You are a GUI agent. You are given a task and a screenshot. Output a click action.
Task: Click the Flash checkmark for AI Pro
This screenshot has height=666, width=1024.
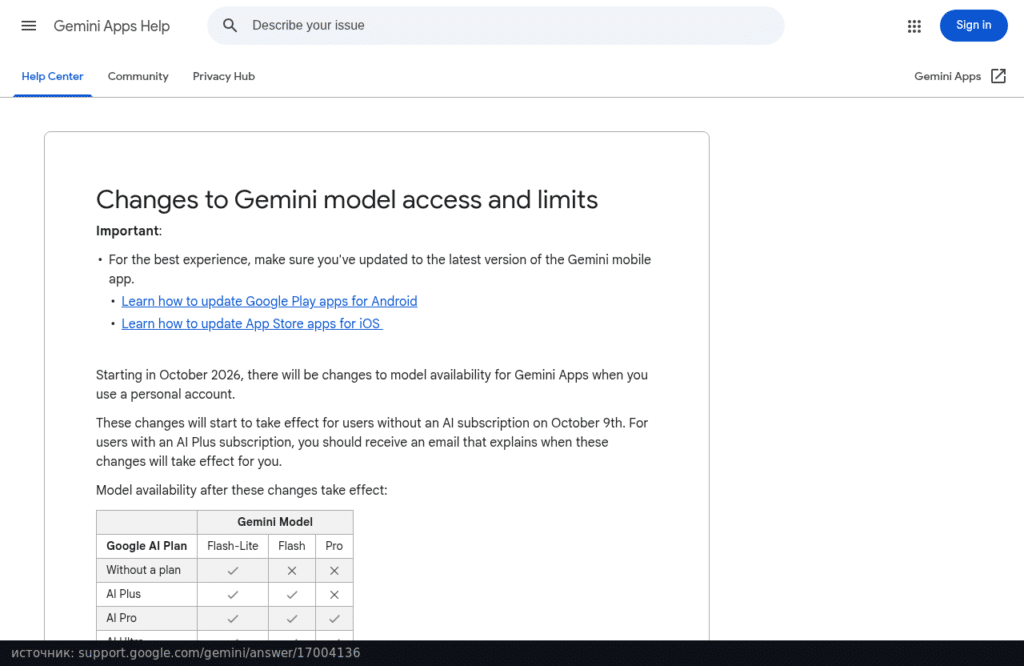[x=292, y=618]
